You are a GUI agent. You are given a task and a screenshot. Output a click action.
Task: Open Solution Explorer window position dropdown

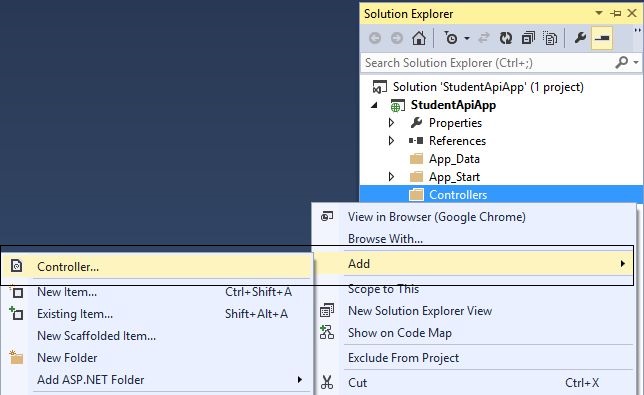click(x=599, y=13)
